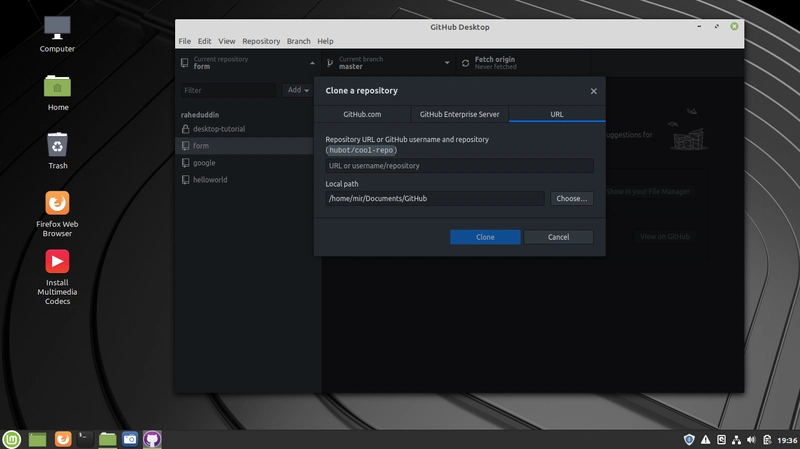Click the Fetch origin button
Viewport: 800px width, 449px height.
tap(523, 63)
